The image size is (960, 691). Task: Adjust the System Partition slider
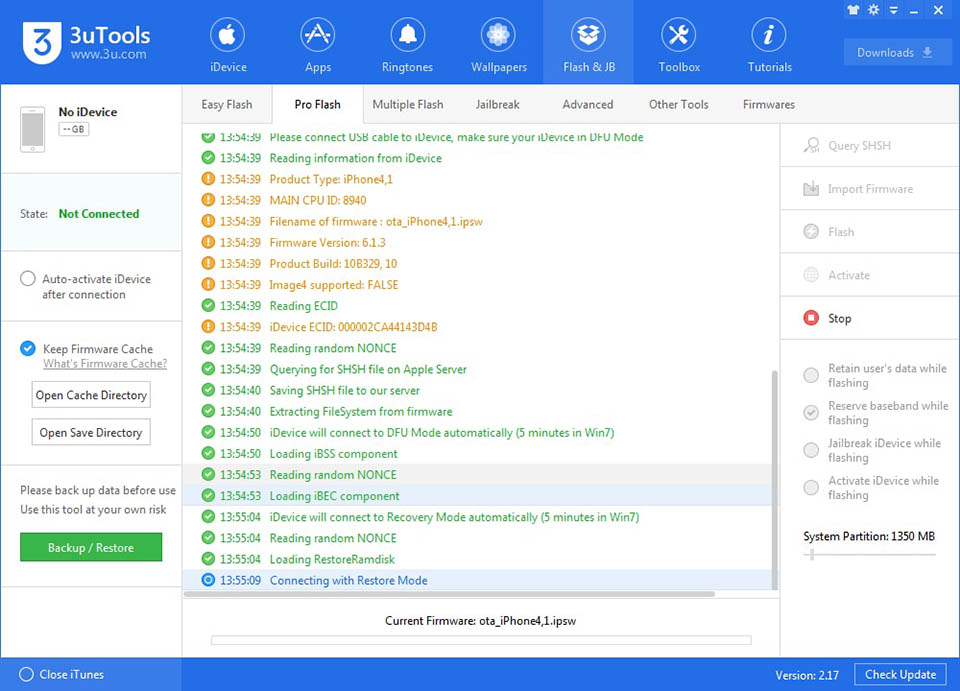[x=812, y=554]
